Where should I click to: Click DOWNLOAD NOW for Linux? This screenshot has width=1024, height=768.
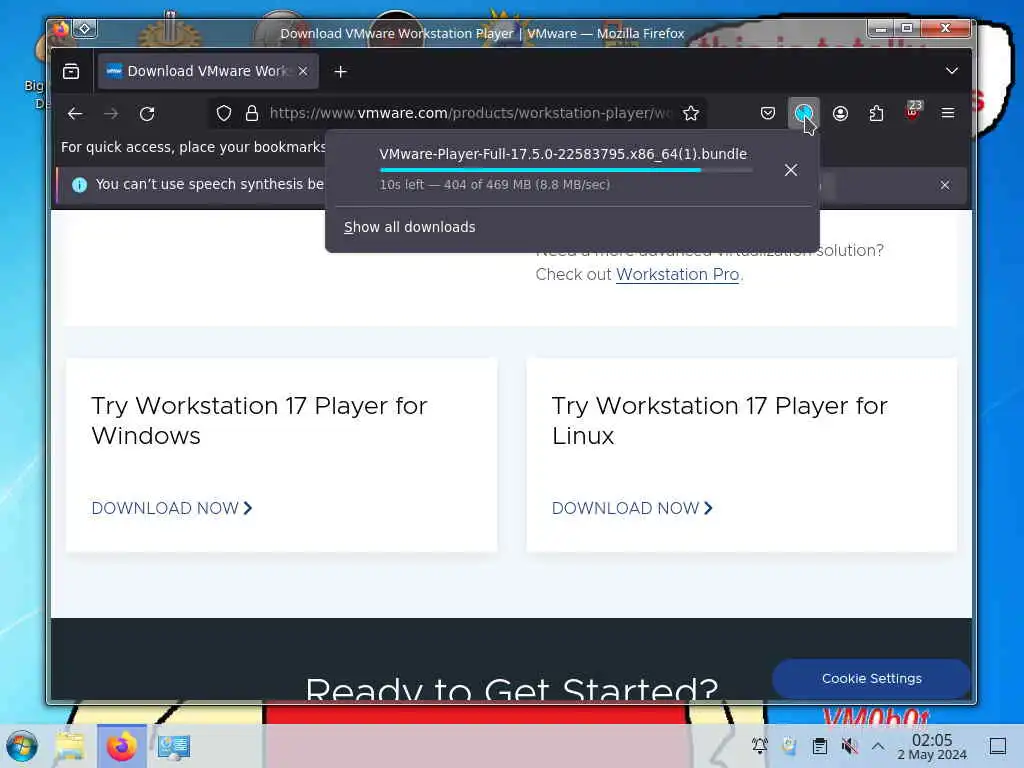[x=632, y=508]
